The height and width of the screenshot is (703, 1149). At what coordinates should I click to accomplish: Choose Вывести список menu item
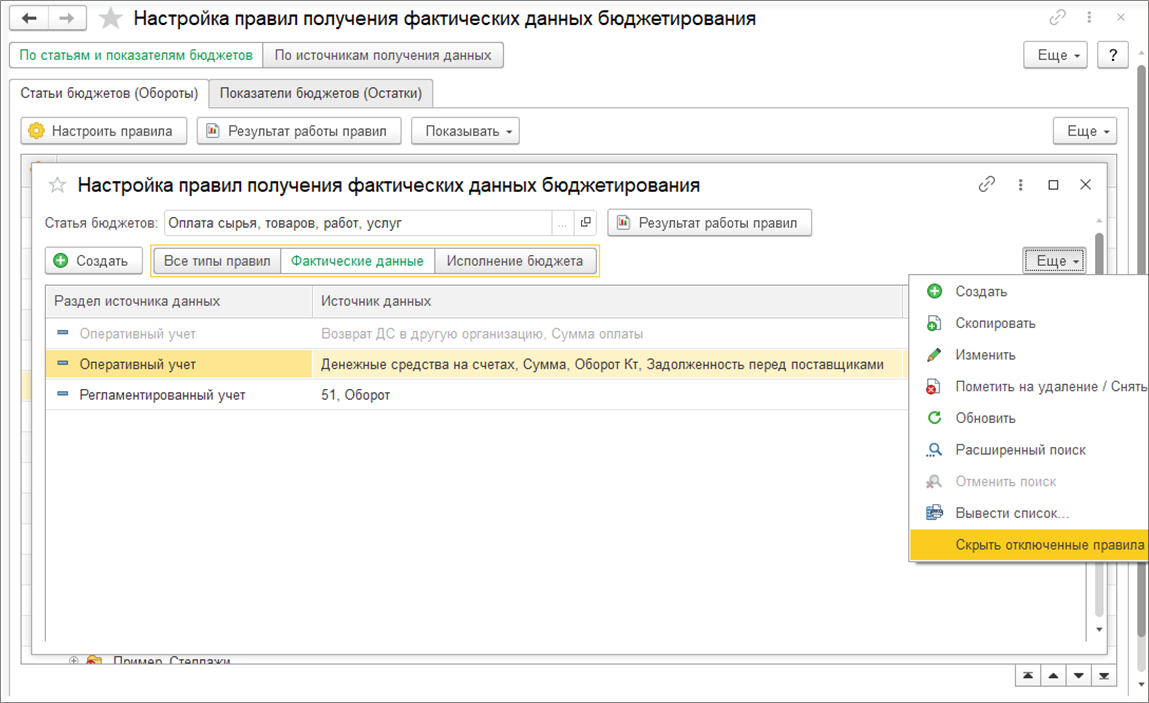tap(1029, 513)
